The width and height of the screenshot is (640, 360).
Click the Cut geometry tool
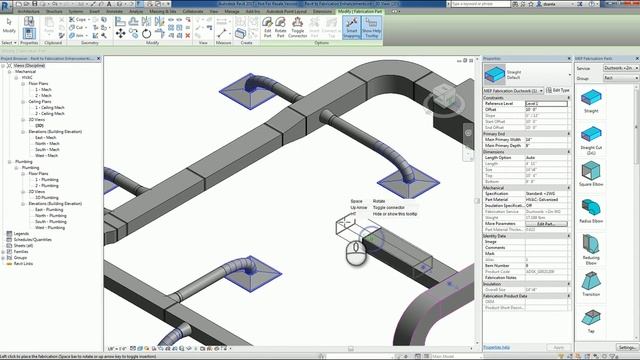pos(77,27)
